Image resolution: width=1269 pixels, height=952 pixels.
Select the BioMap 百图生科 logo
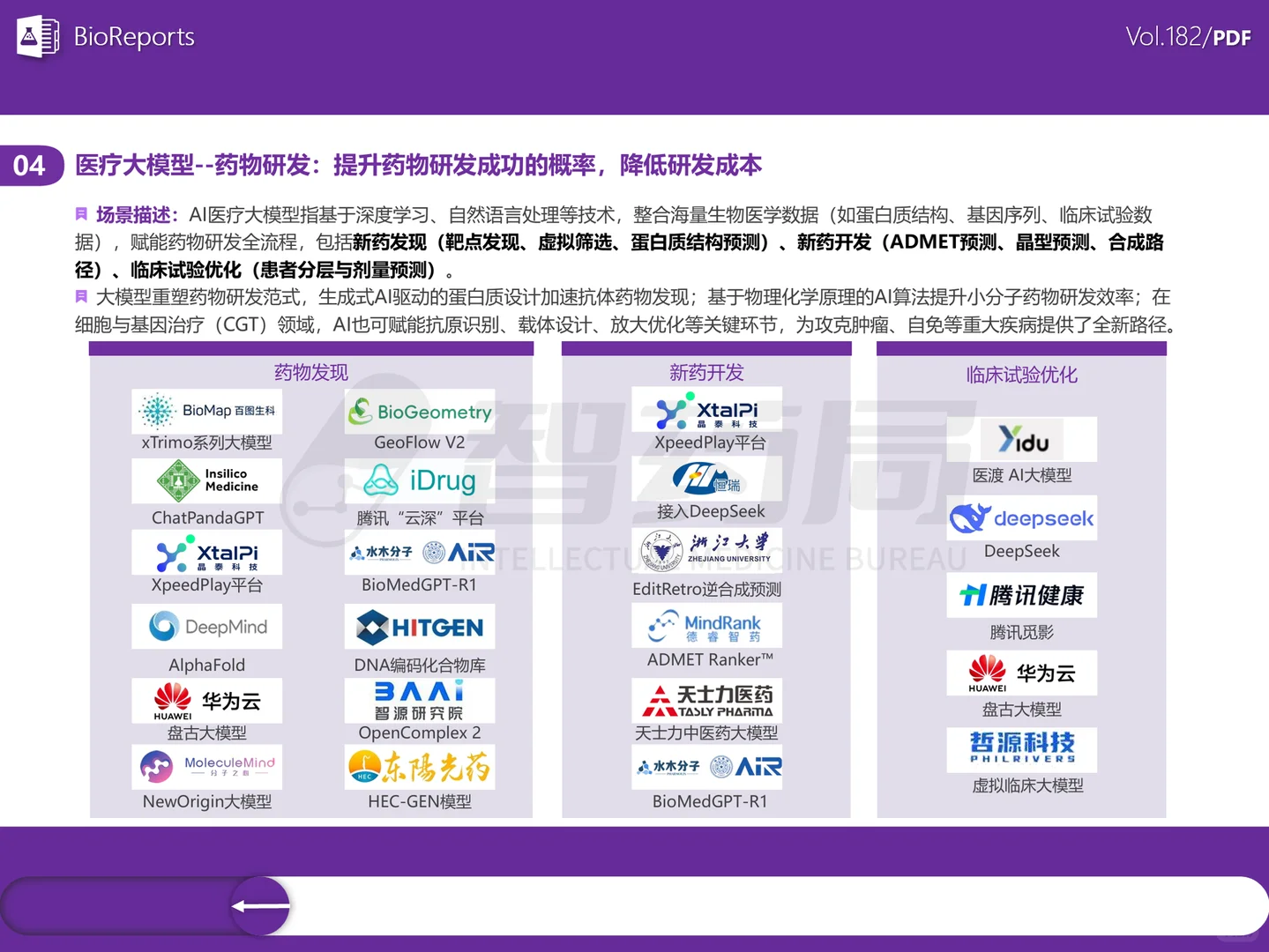206,410
